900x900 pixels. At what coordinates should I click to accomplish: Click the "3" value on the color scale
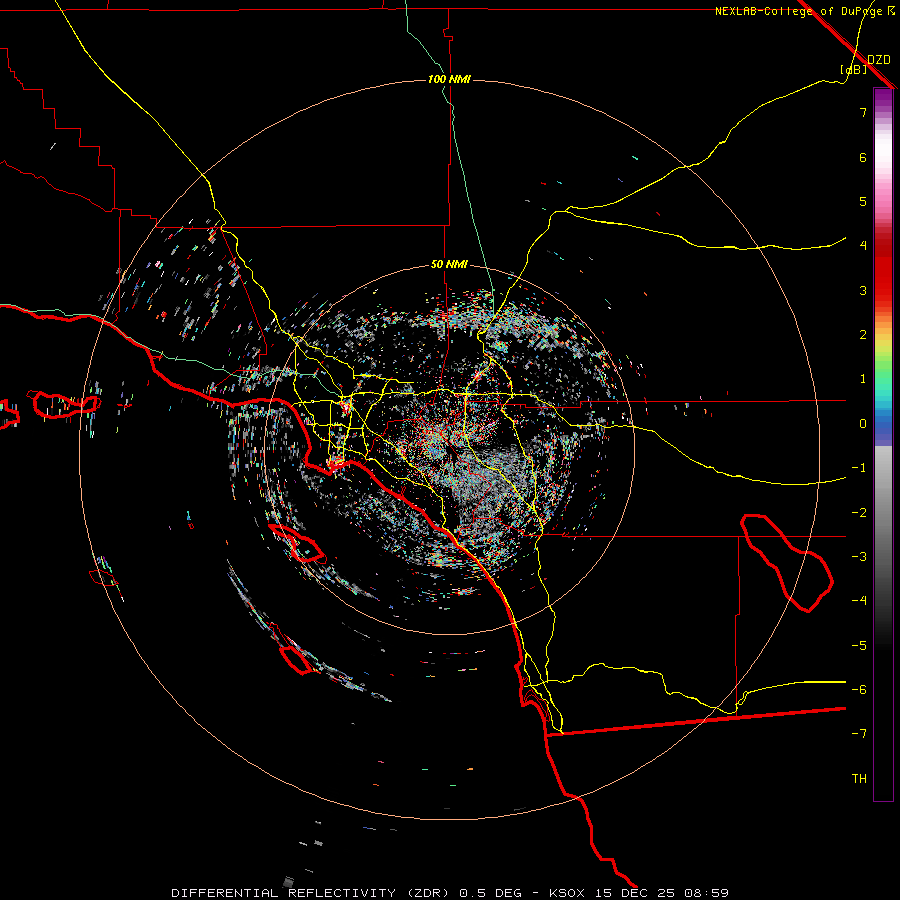[x=863, y=290]
